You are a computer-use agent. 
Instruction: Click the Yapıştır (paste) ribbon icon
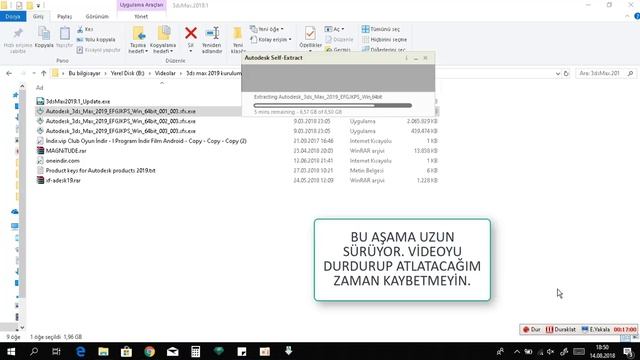click(64, 33)
